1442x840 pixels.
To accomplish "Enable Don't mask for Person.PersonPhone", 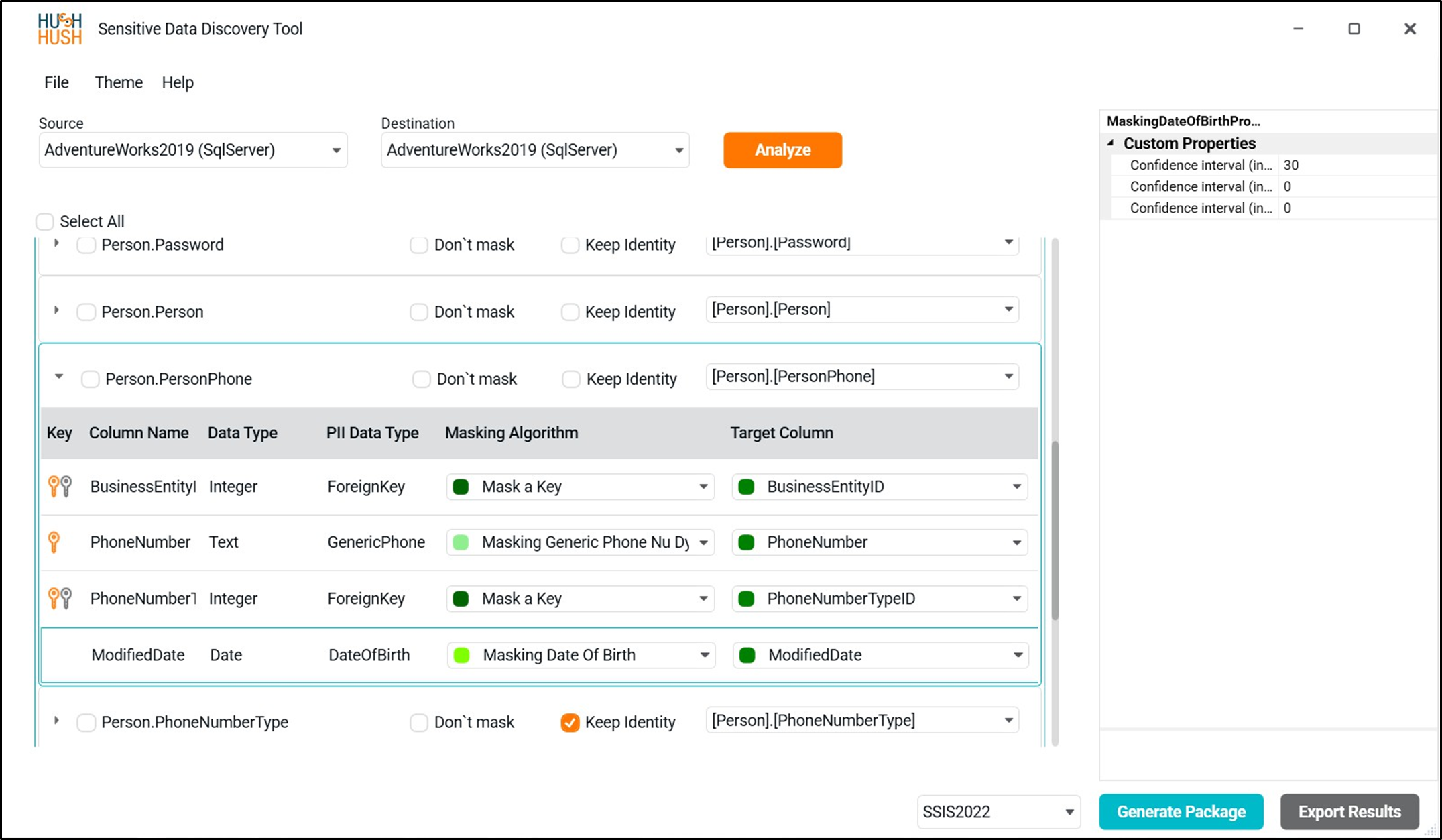I will 422,379.
